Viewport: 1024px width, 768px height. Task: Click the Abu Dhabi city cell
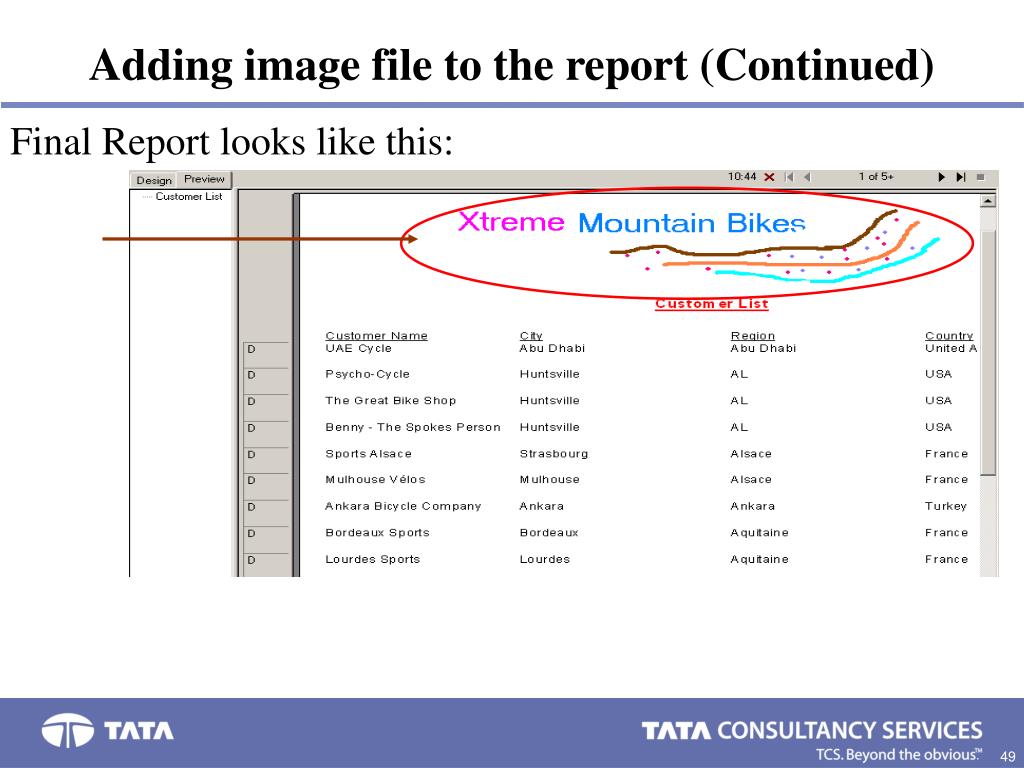click(552, 349)
